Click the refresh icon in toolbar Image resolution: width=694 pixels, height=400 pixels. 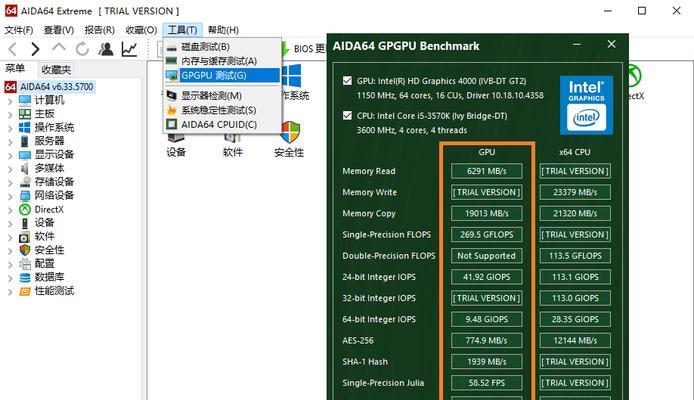83,49
